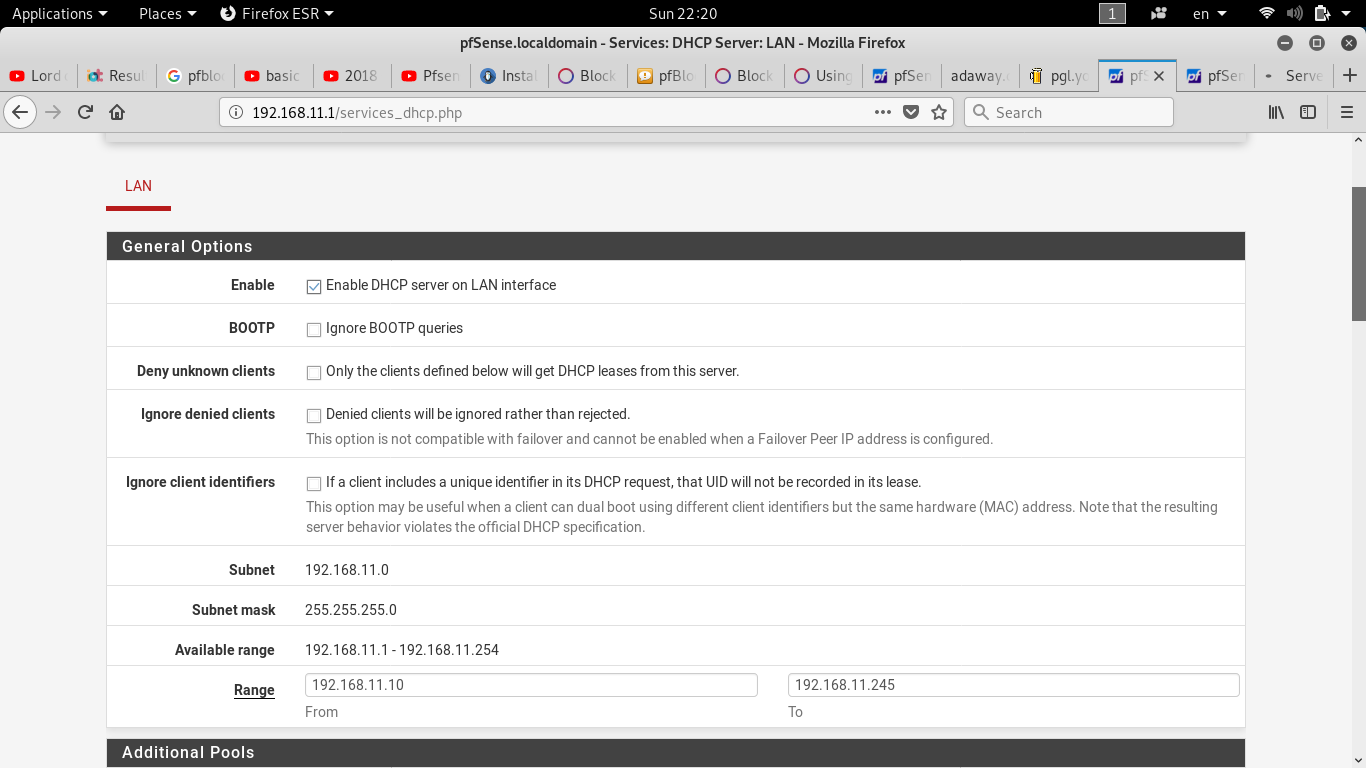
Task: Open the Places menu
Action: [x=167, y=13]
